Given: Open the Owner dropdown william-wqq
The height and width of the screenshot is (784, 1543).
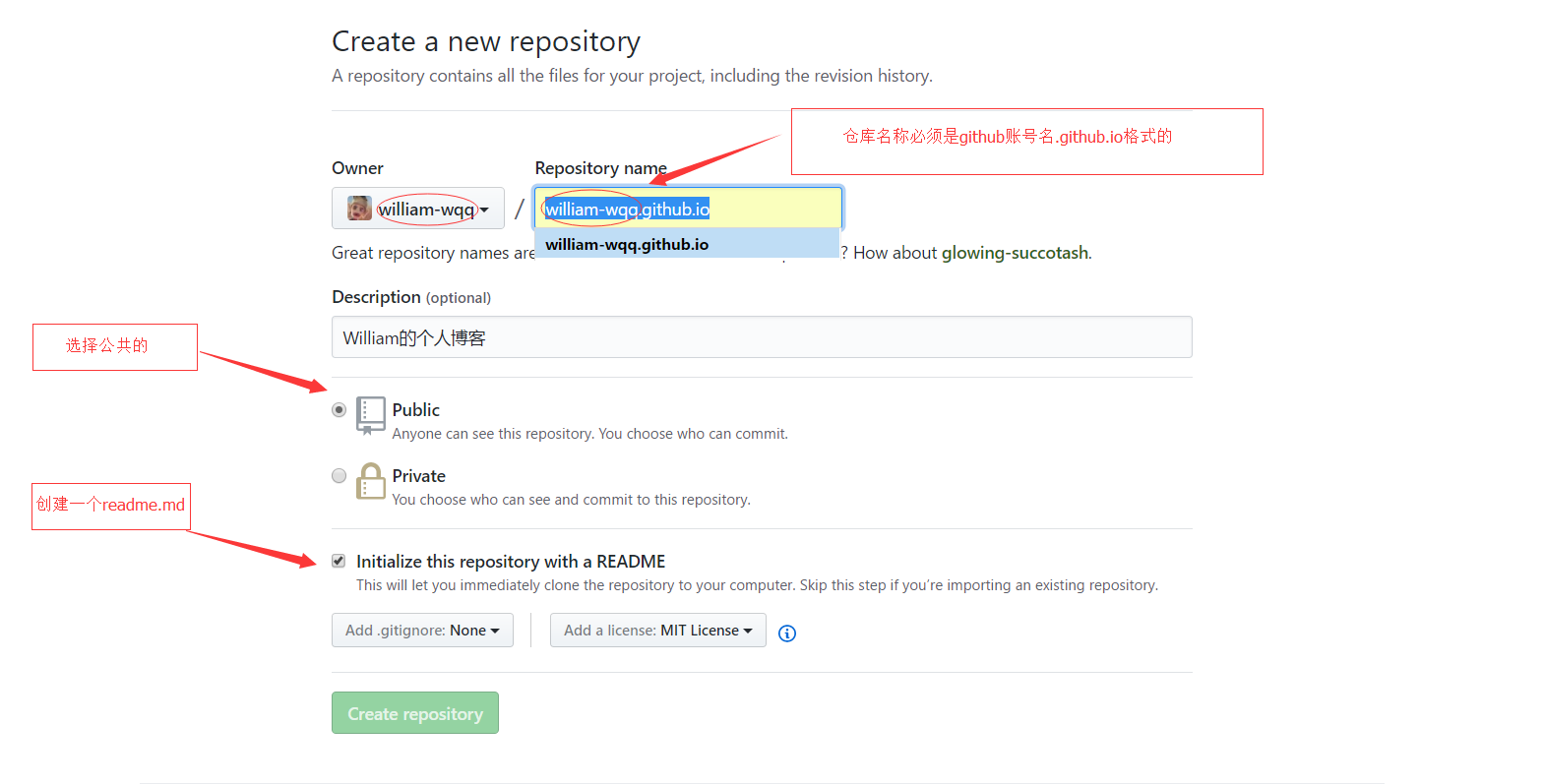Looking at the screenshot, I should click(418, 209).
